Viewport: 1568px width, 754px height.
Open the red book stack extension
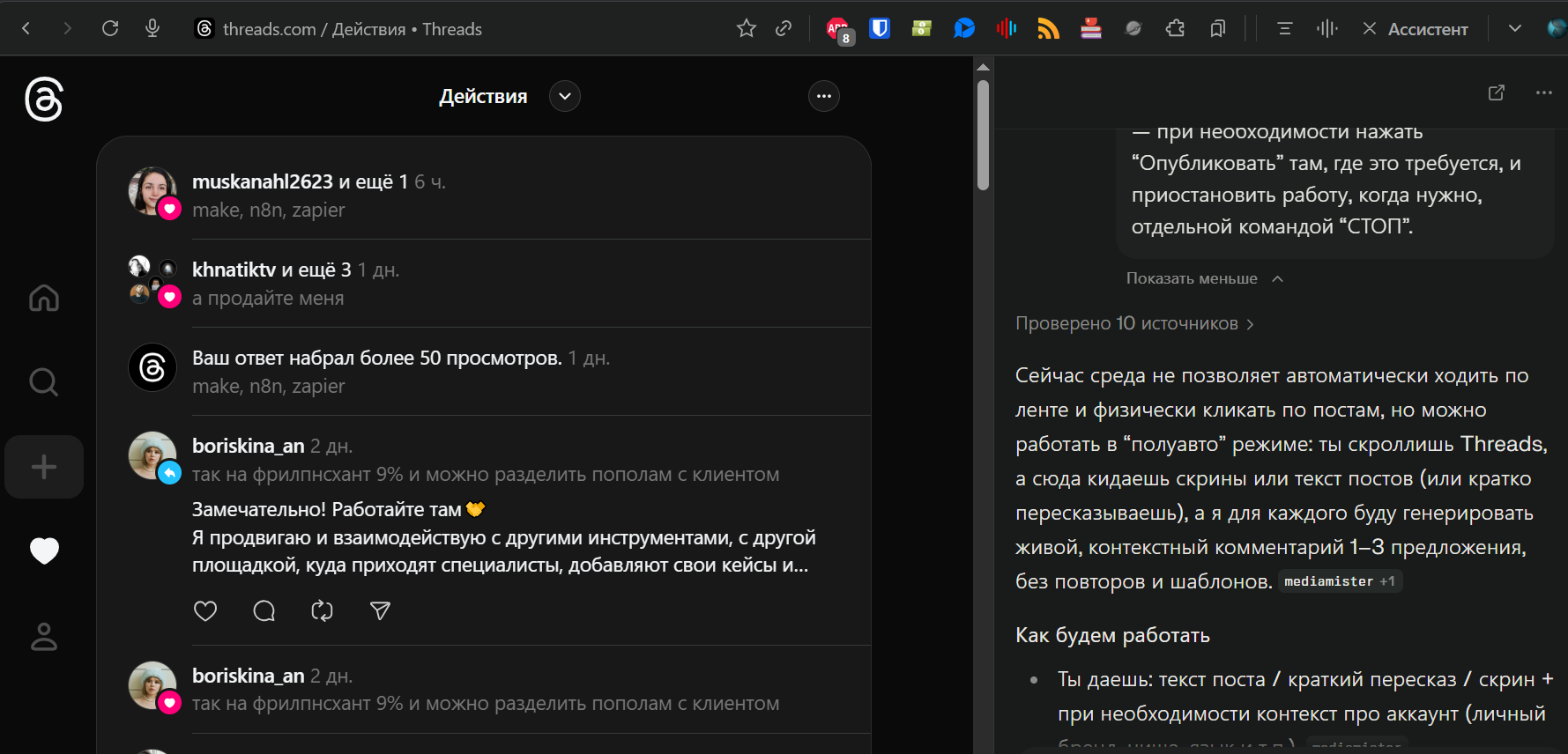[1091, 29]
